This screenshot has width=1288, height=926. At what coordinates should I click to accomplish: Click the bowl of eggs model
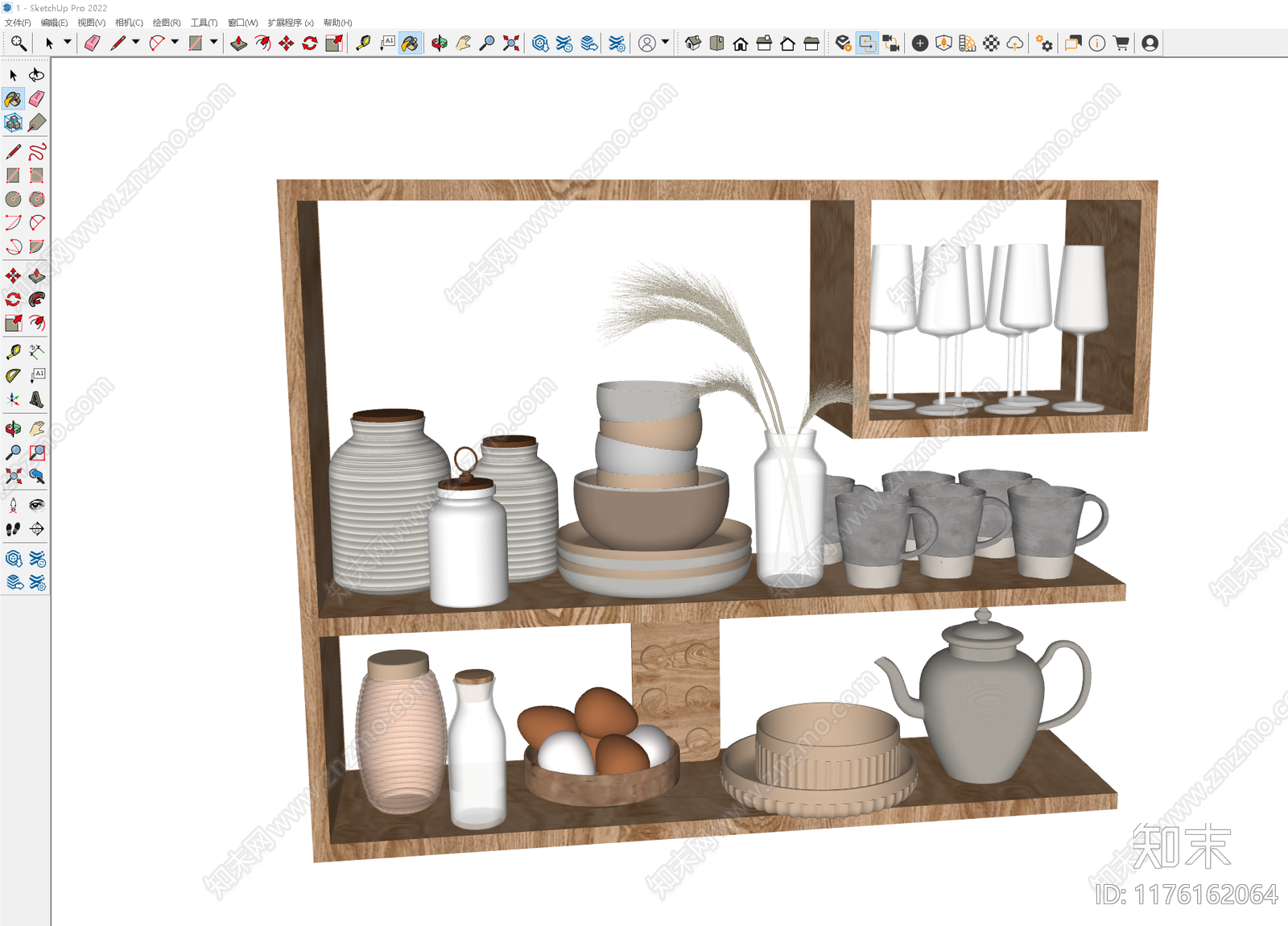pyautogui.click(x=602, y=747)
